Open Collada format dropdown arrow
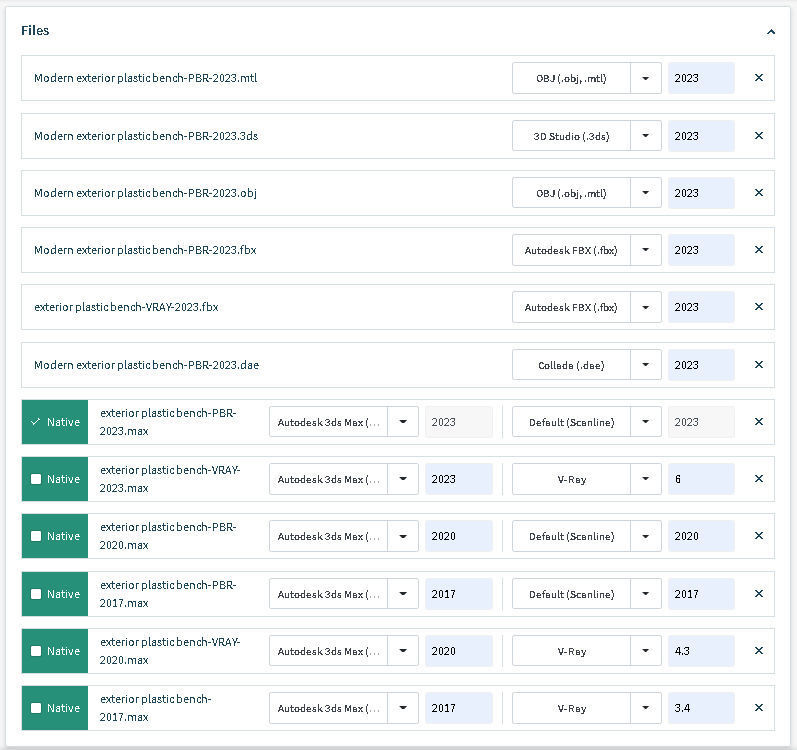This screenshot has height=750, width=797. [x=646, y=365]
